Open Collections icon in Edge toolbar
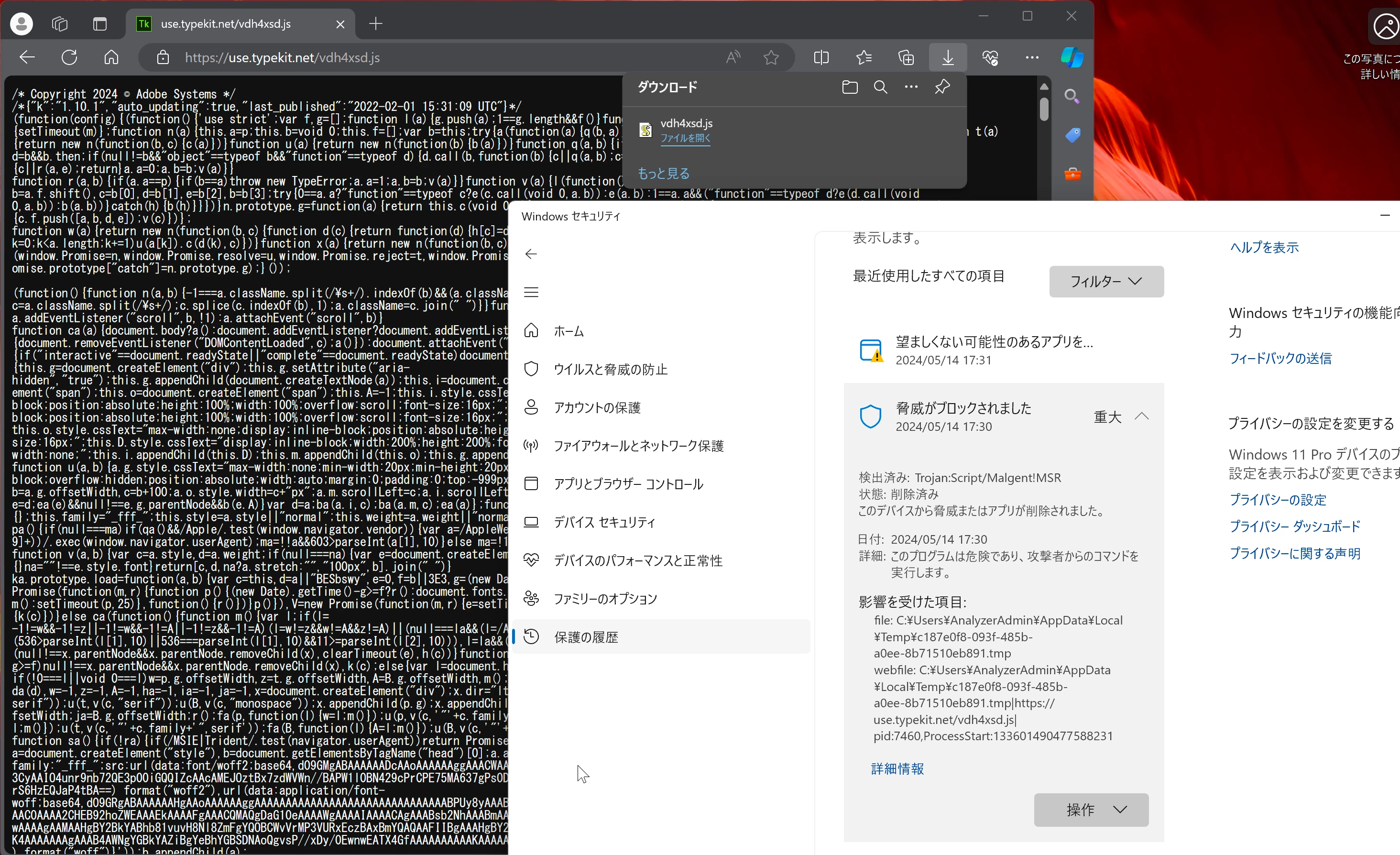 (x=906, y=57)
